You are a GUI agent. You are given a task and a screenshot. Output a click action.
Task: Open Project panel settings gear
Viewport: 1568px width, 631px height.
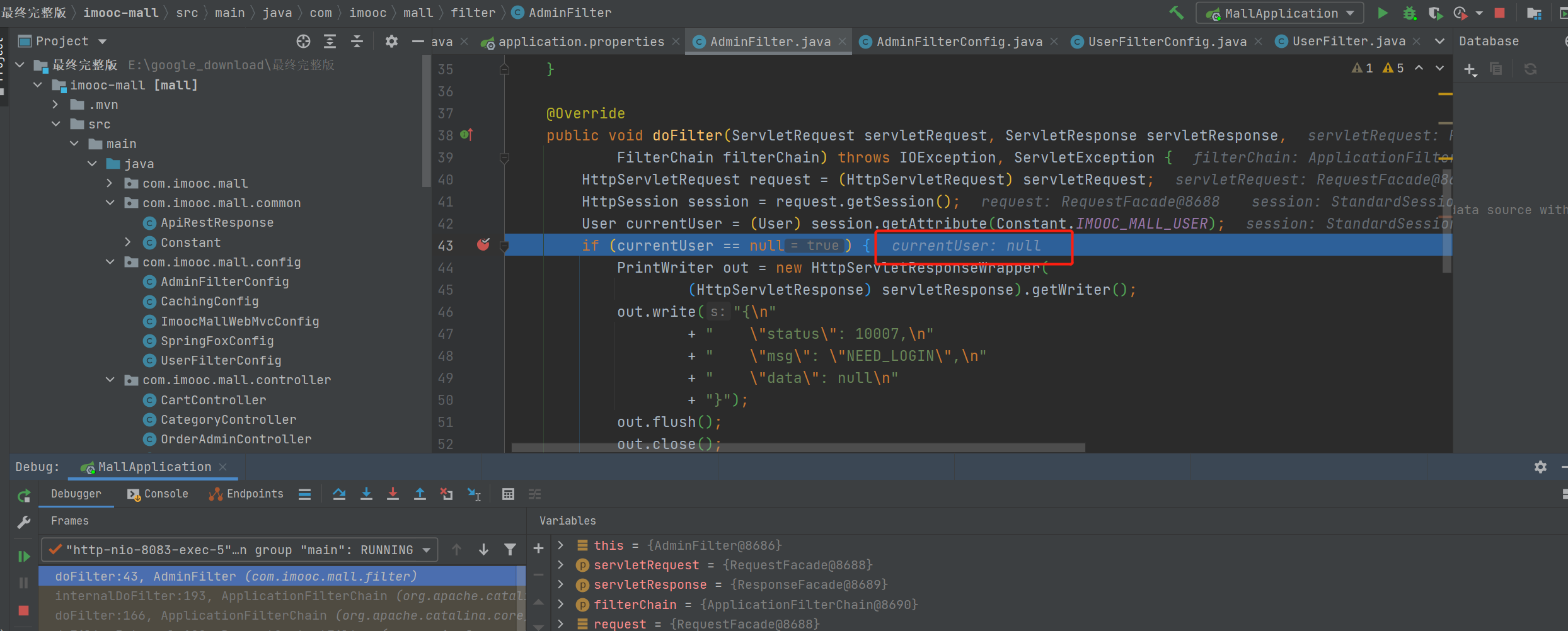(391, 42)
